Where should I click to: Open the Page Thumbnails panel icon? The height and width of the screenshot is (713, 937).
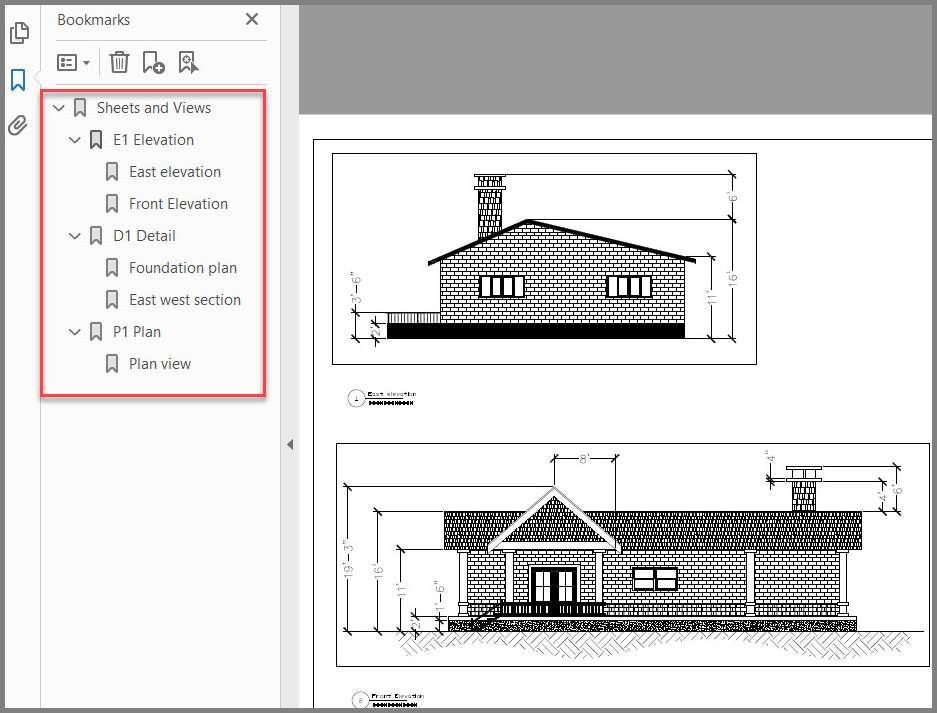click(18, 33)
